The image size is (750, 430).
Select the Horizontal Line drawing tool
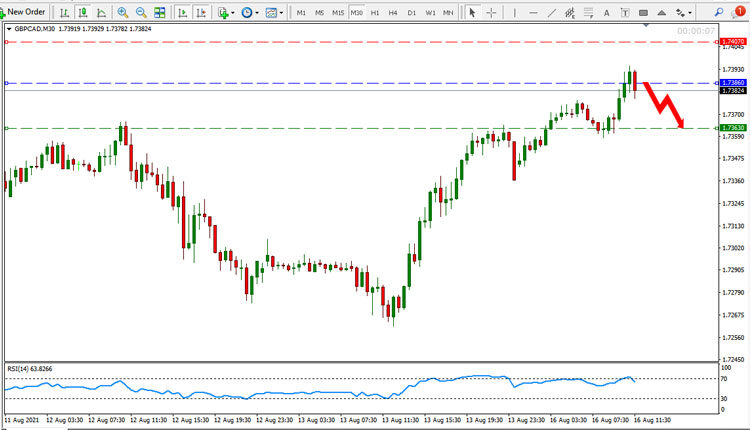click(x=533, y=13)
